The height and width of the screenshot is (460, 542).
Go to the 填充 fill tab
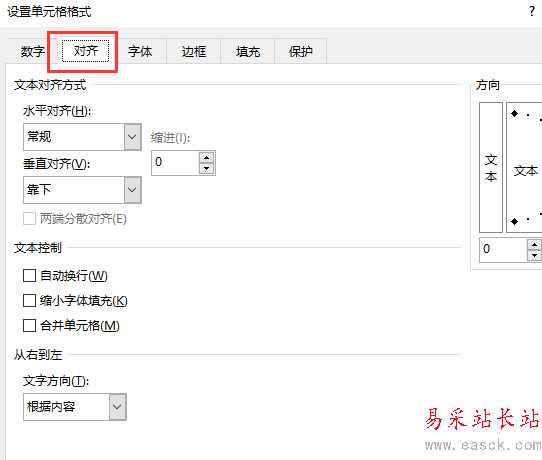tap(248, 51)
